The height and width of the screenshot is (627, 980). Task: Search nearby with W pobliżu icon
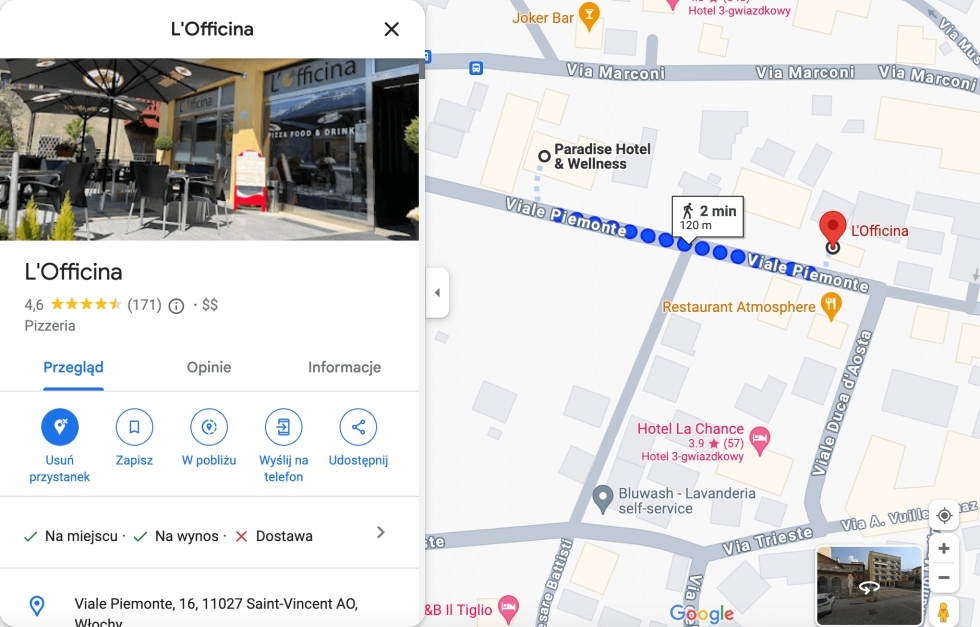[209, 427]
